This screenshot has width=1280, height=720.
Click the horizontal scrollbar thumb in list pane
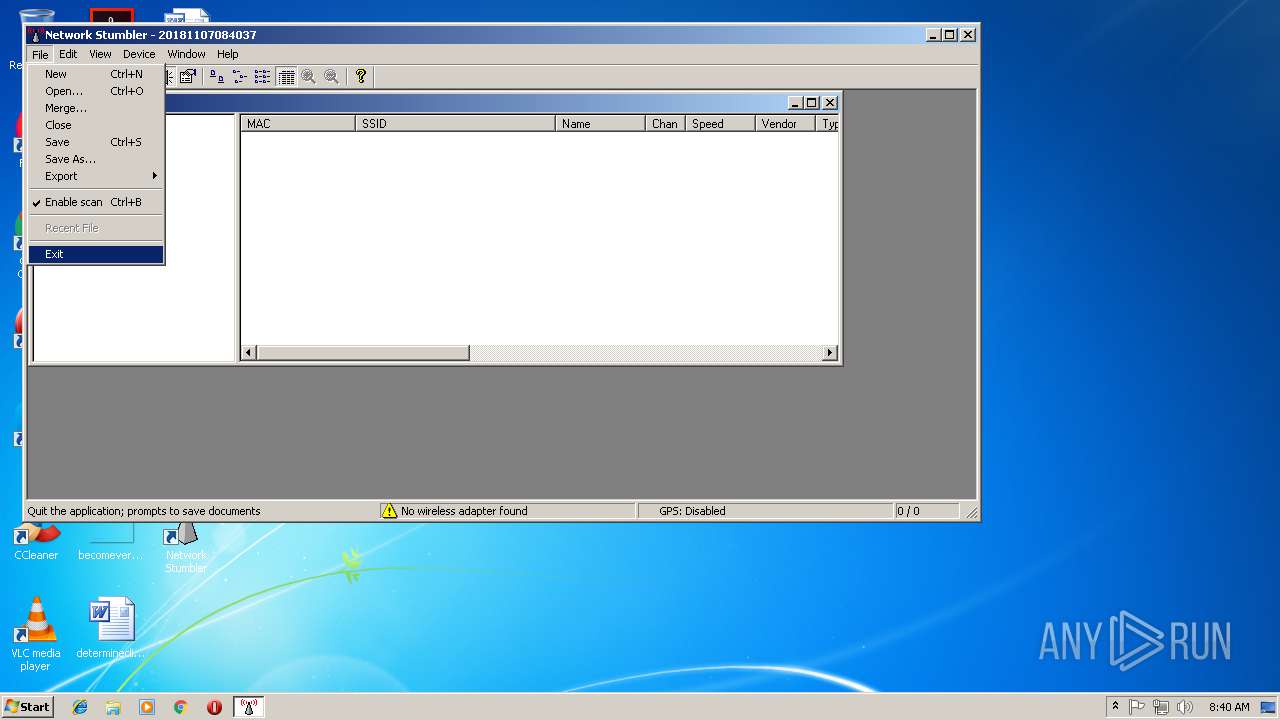(x=363, y=353)
